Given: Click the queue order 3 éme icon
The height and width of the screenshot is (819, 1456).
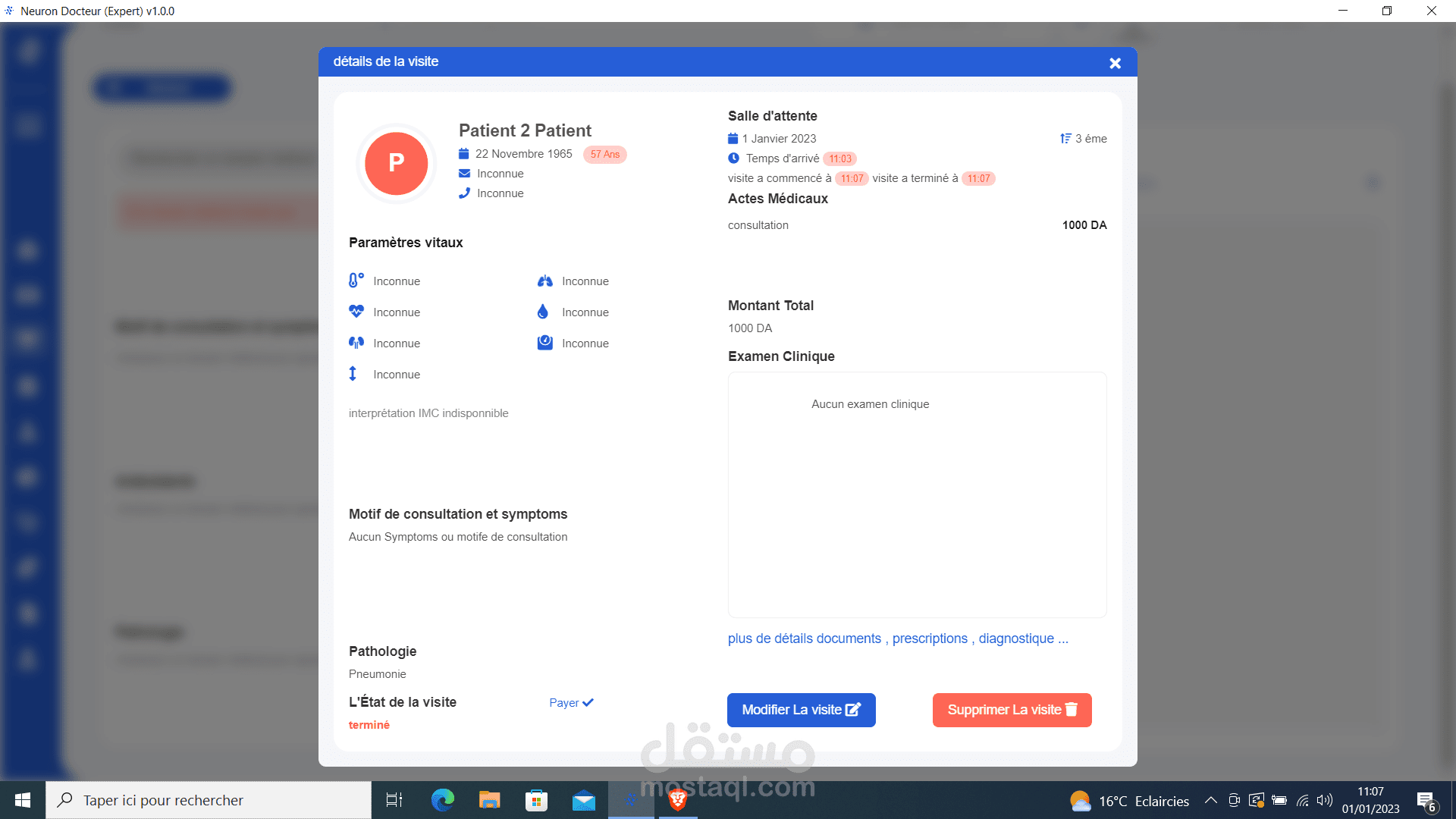Looking at the screenshot, I should click(1065, 139).
